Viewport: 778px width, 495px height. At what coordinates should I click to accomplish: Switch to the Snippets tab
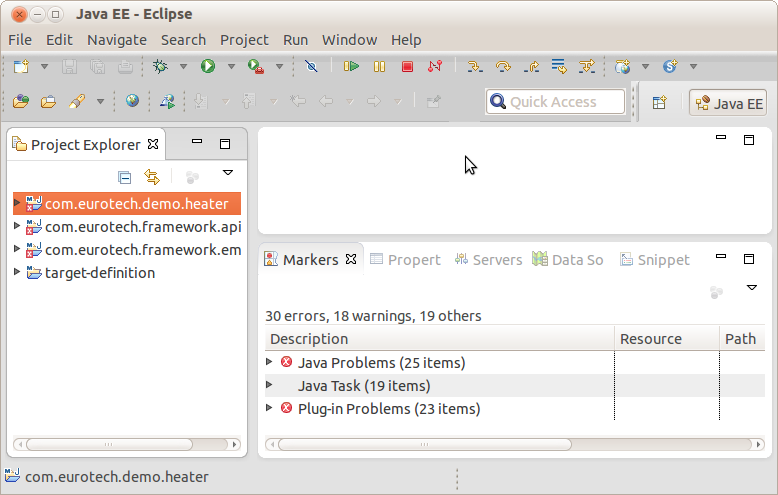point(654,259)
